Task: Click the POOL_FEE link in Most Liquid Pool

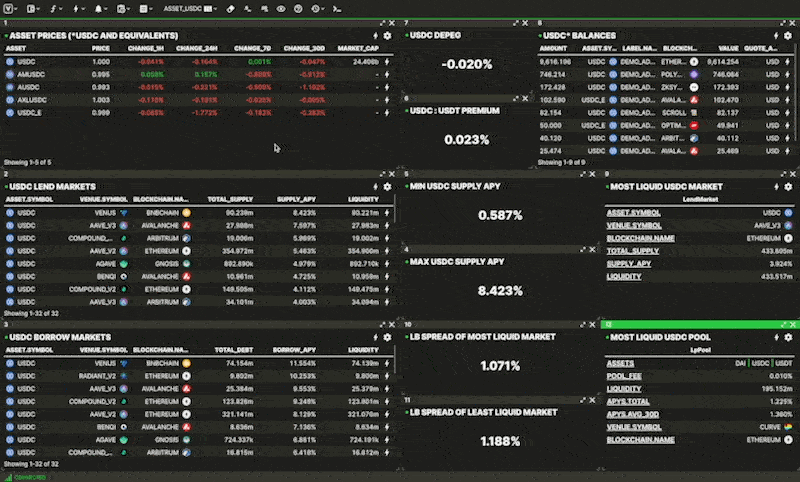Action: tap(624, 376)
